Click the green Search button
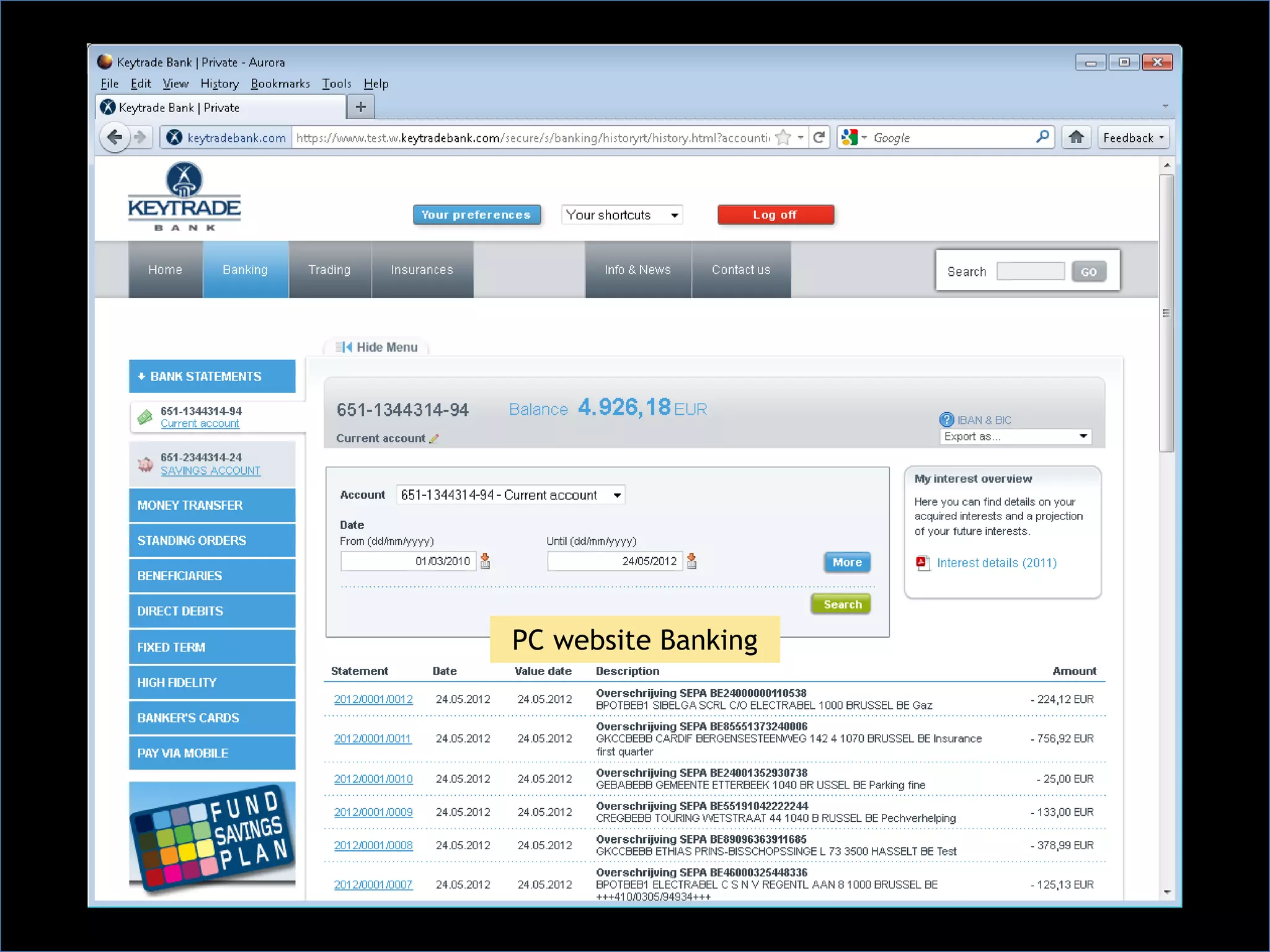1270x952 pixels. point(842,604)
